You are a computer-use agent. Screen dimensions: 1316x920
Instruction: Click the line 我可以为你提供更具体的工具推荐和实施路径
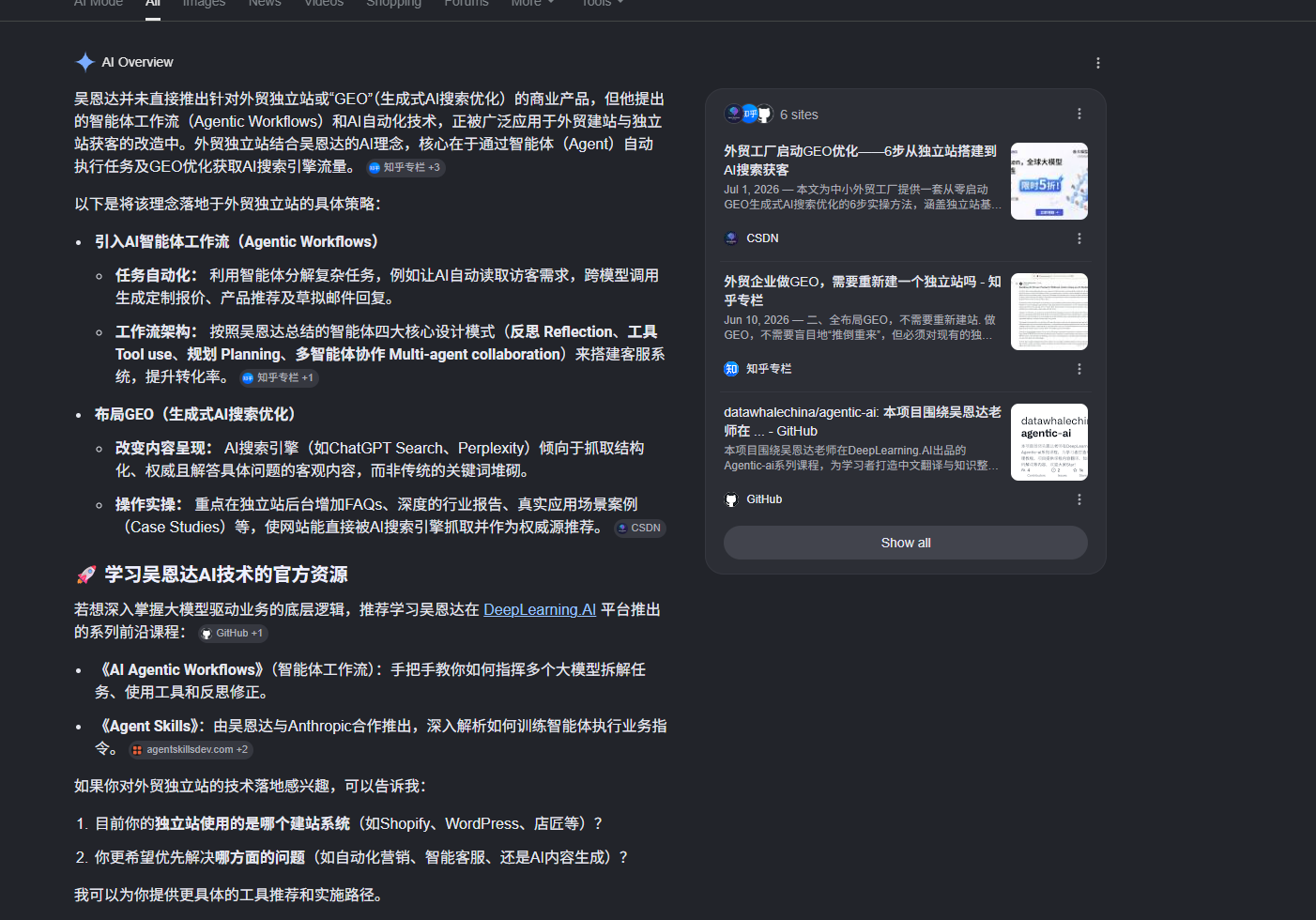pyautogui.click(x=229, y=895)
